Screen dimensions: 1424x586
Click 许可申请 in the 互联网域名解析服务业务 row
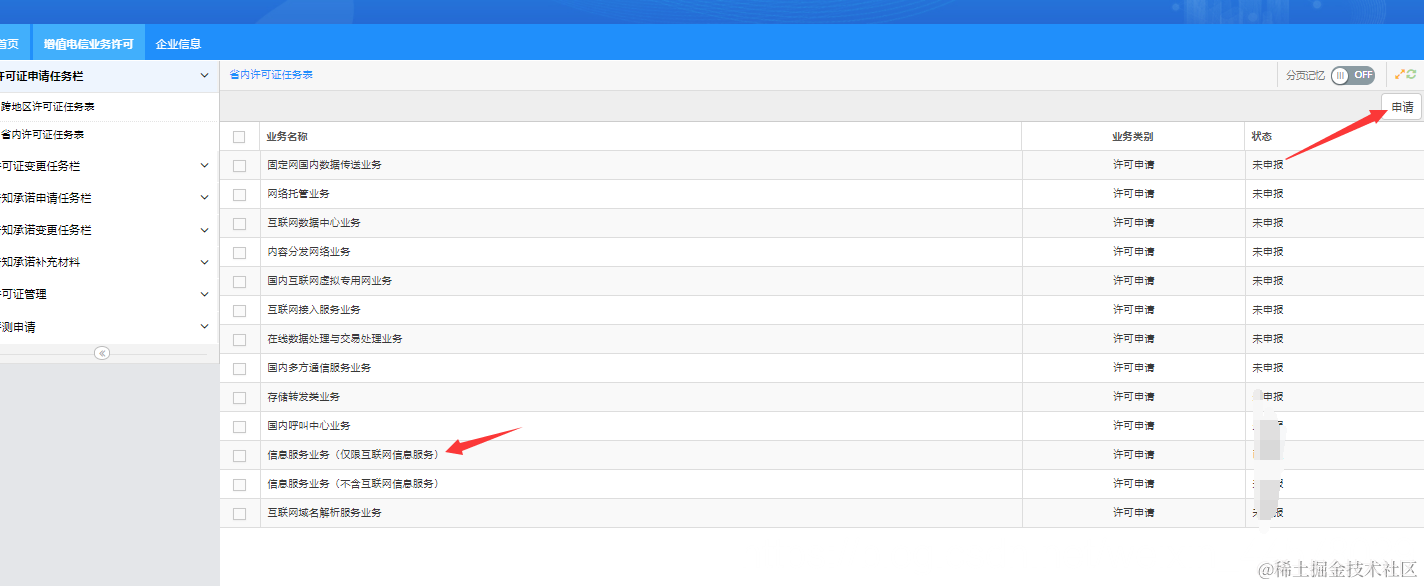pyautogui.click(x=1133, y=513)
